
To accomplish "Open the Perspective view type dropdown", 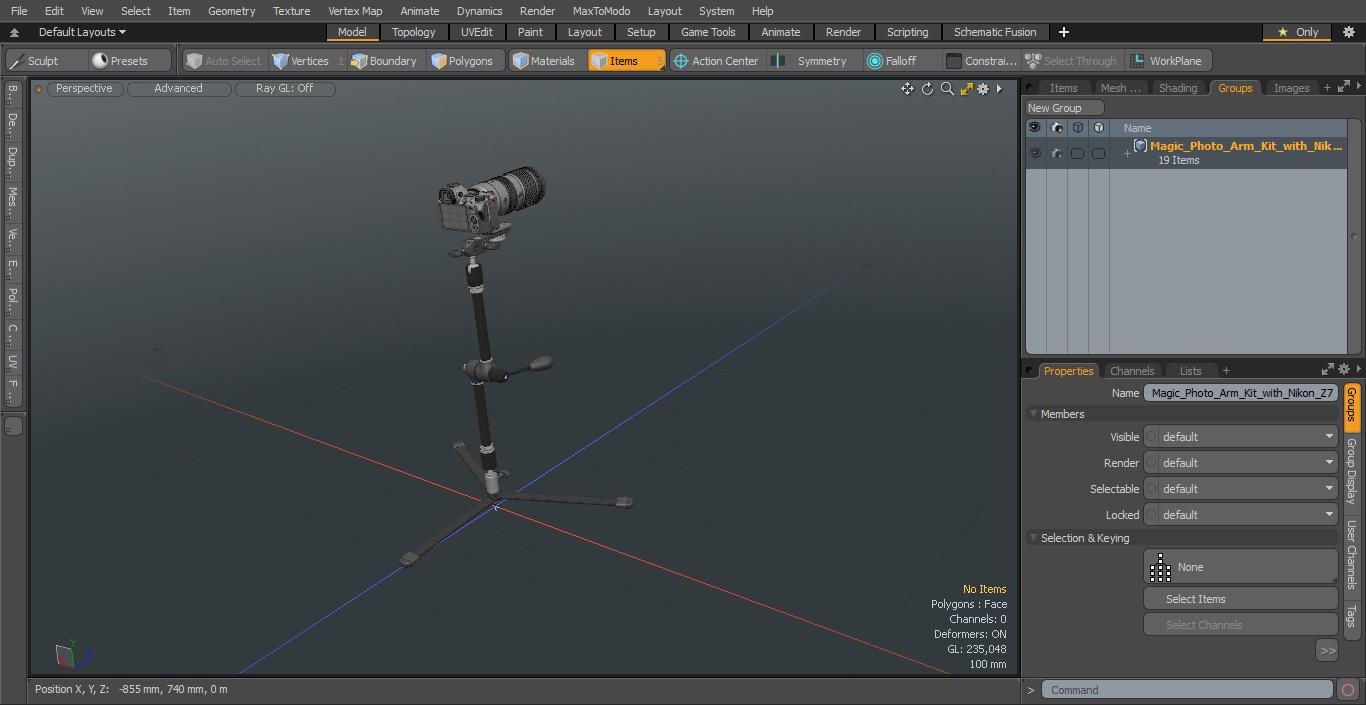I will coord(84,88).
